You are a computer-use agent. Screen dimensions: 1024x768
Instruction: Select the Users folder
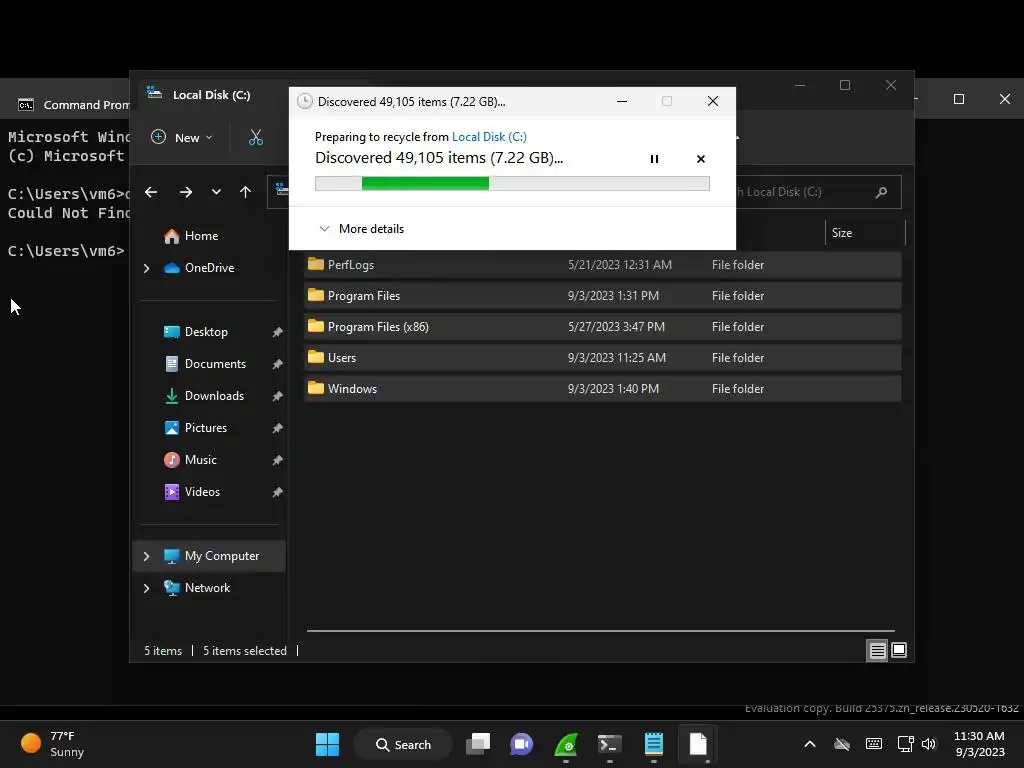pos(602,357)
